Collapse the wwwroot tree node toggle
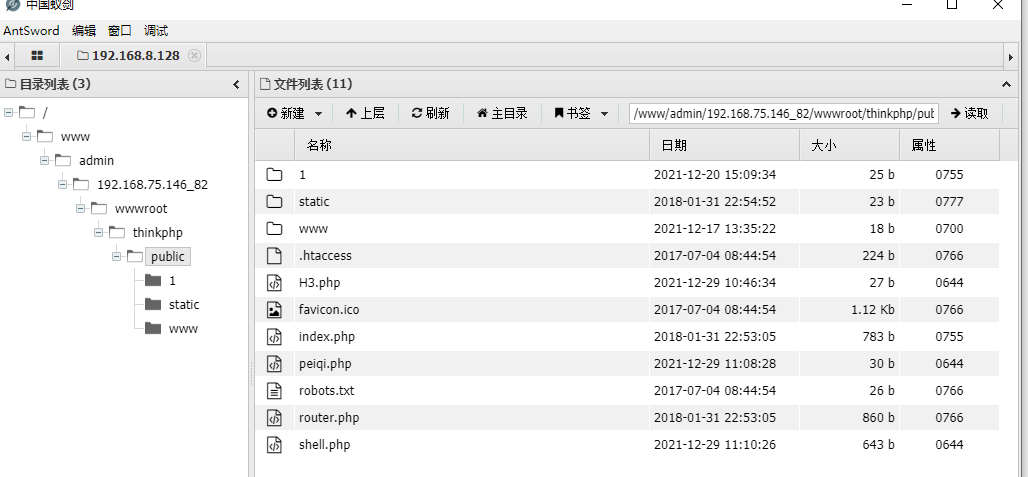Viewport: 1028px width, 477px height. point(81,208)
